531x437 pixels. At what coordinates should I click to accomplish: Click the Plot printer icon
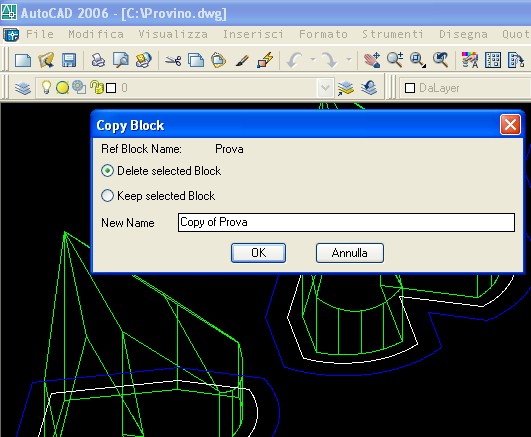(x=98, y=61)
